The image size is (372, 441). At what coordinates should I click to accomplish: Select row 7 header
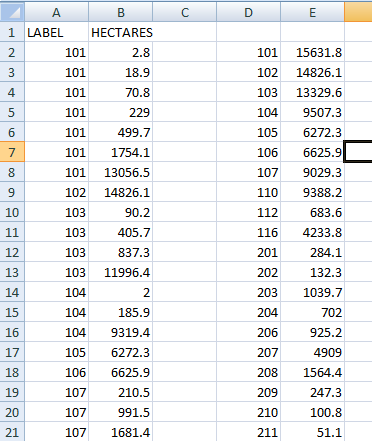(x=12, y=152)
